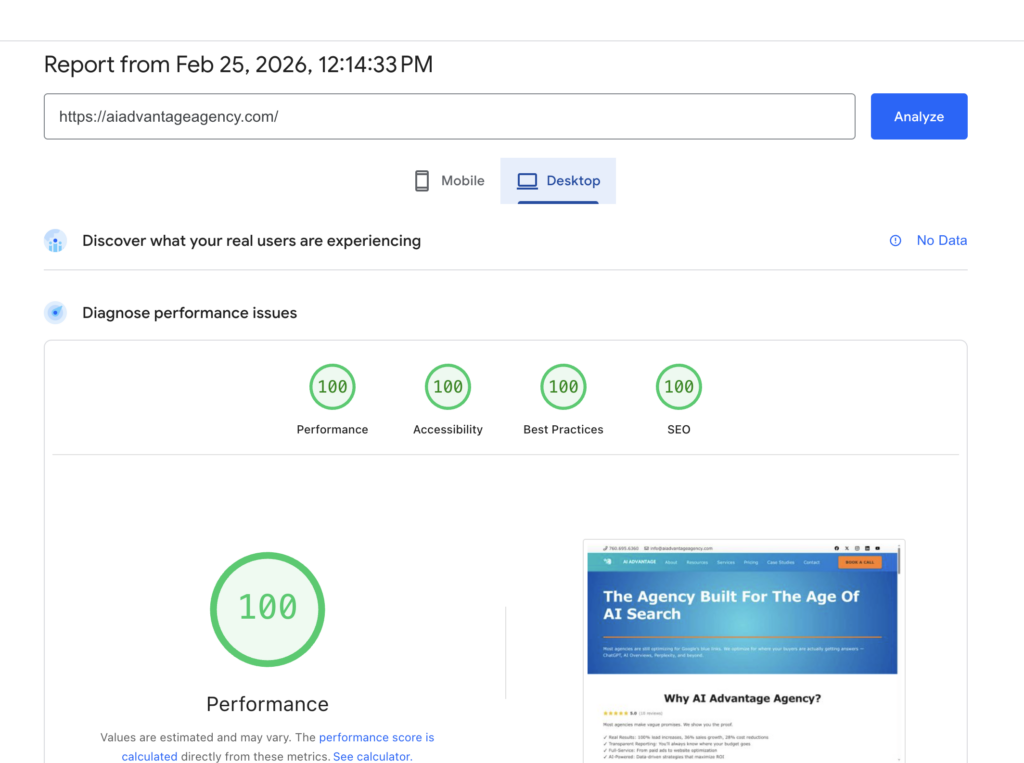Click the info icon beside No Data

tap(893, 240)
